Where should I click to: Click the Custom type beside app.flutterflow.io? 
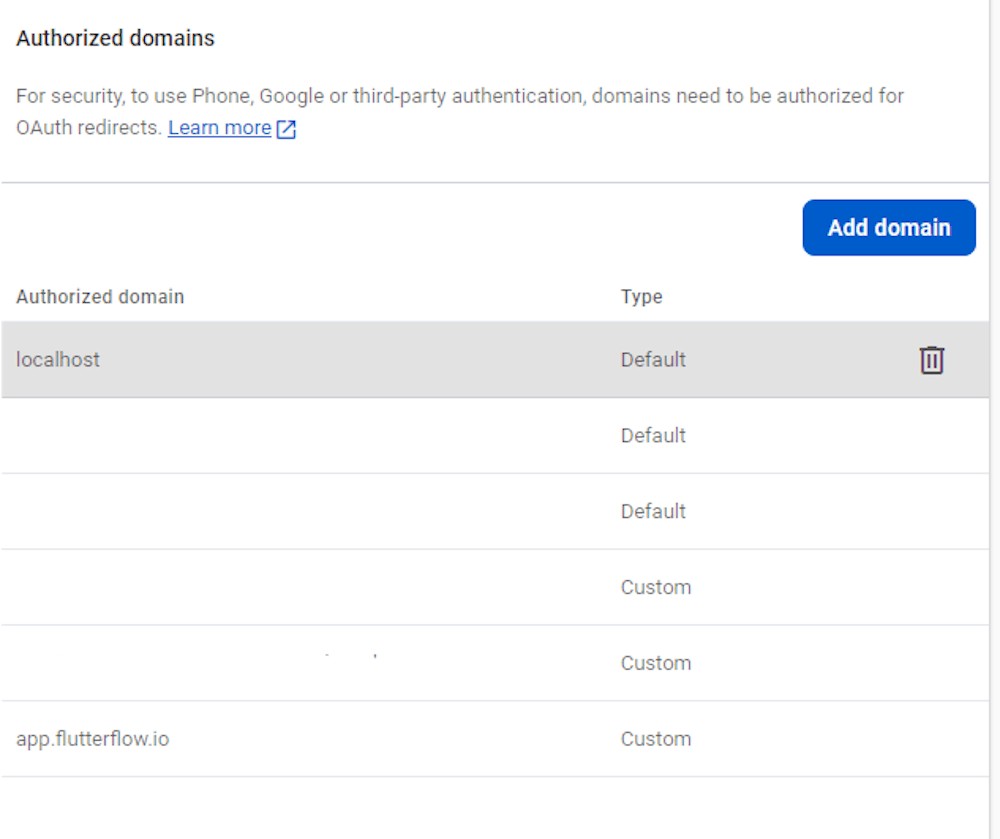click(655, 739)
